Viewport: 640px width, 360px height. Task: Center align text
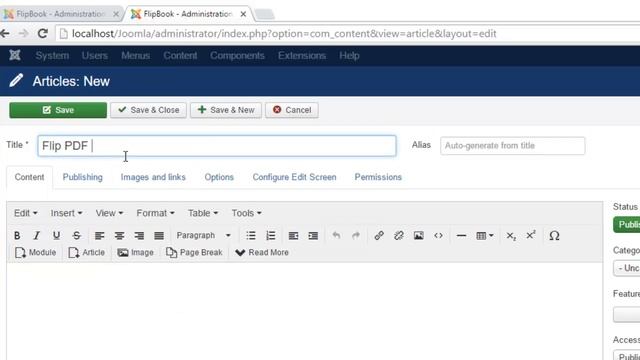click(119, 236)
